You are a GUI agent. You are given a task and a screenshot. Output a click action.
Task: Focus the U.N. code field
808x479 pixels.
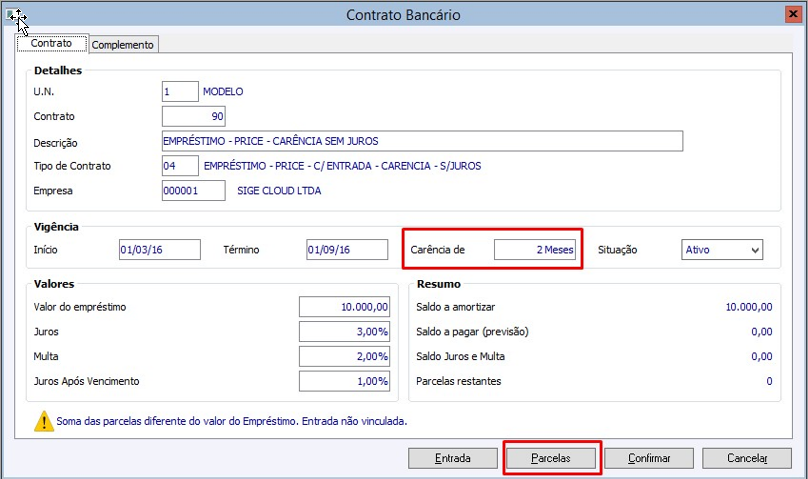point(180,91)
